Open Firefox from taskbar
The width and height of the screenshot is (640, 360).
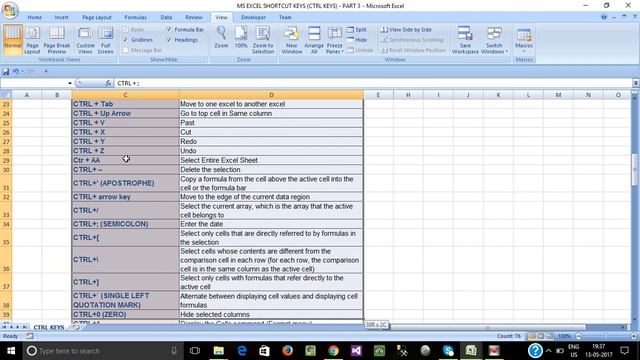click(287, 351)
